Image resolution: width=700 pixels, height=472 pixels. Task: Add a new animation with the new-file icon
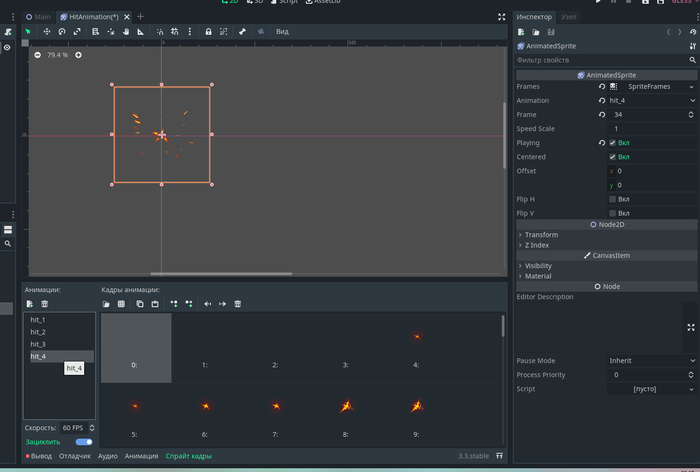point(30,304)
